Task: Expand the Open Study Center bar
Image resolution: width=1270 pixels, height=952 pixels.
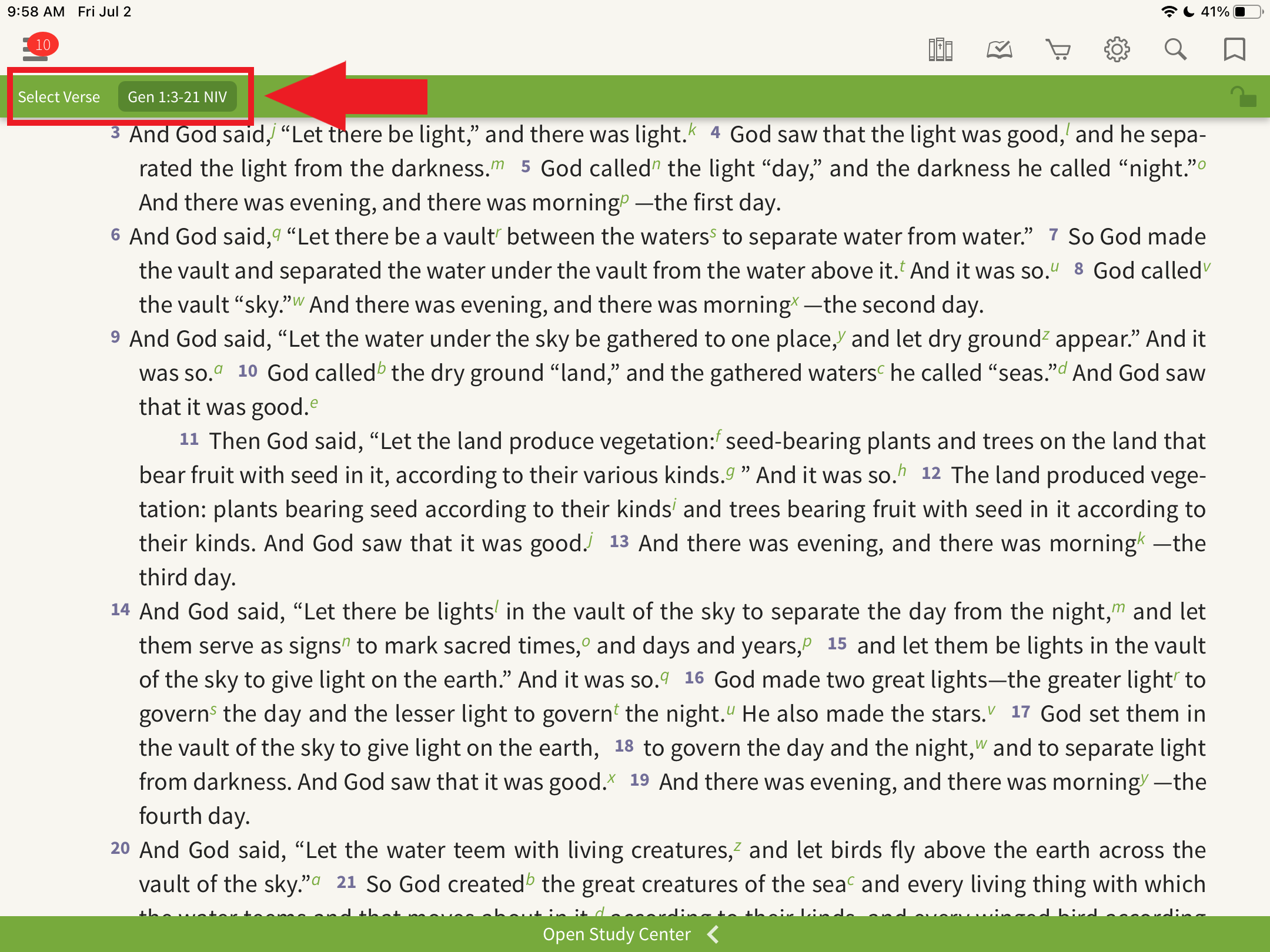Action: [616, 934]
